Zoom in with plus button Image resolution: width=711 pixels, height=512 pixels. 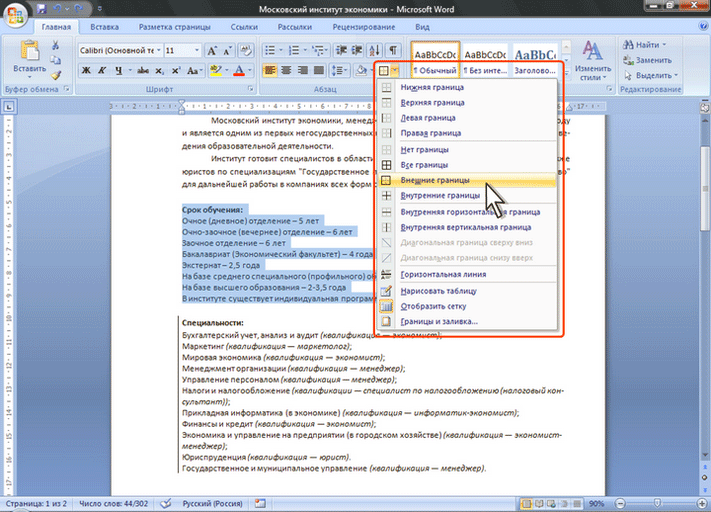701,503
